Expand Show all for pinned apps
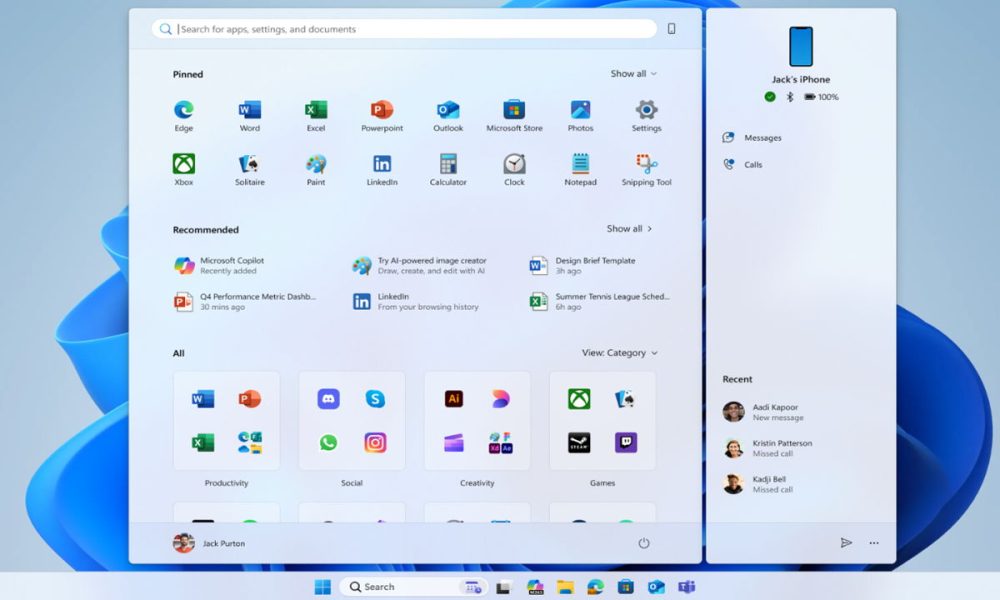The height and width of the screenshot is (600, 1000). 629,73
